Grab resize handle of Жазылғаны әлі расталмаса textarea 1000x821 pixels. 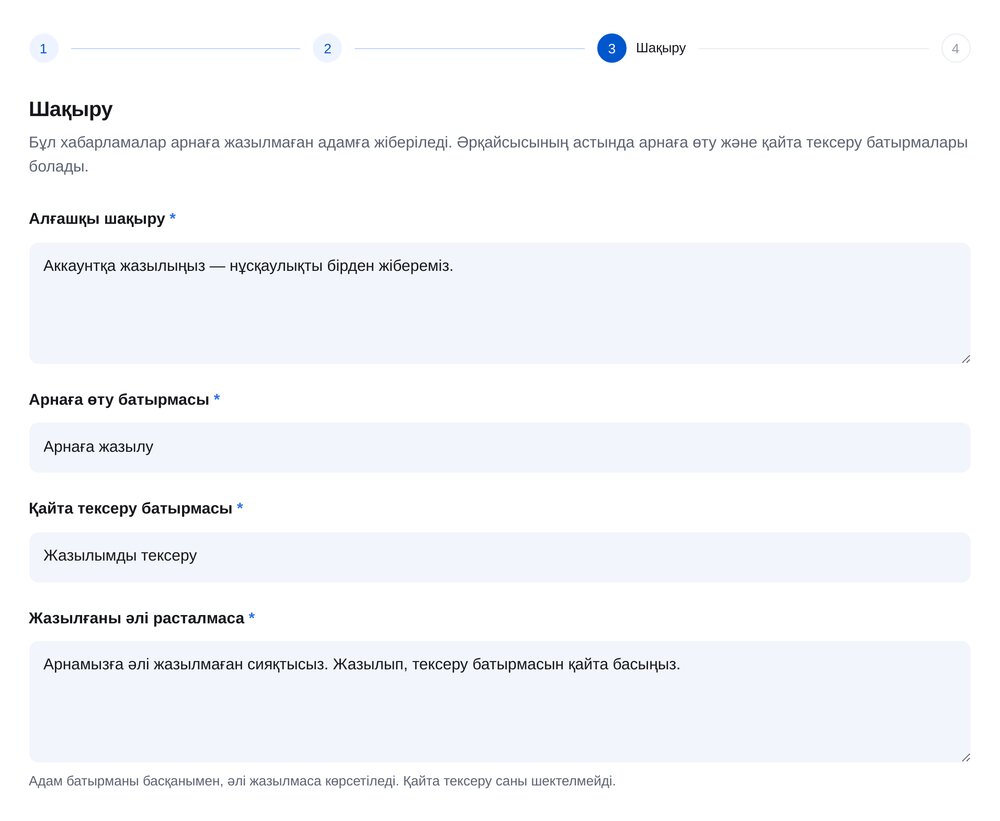click(966, 757)
